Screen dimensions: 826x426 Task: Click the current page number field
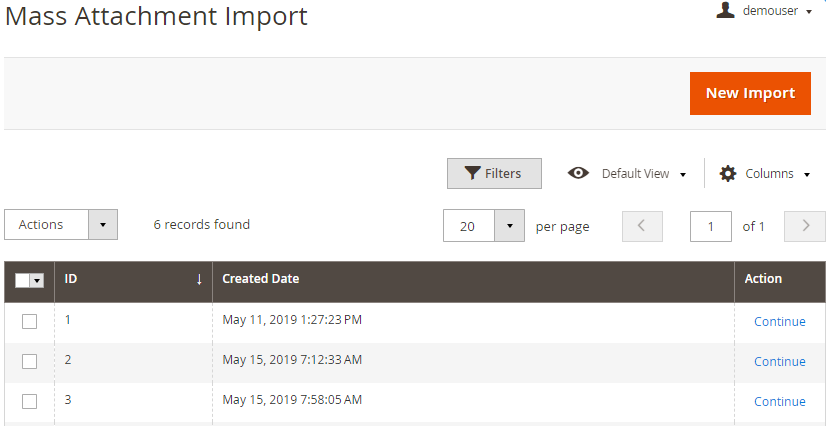click(x=711, y=226)
